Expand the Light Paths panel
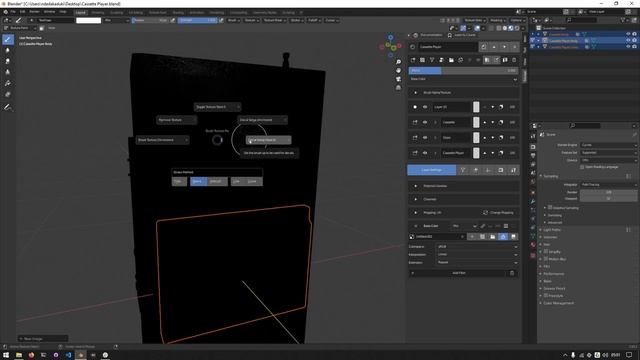The width and height of the screenshot is (640, 360). pos(552,230)
